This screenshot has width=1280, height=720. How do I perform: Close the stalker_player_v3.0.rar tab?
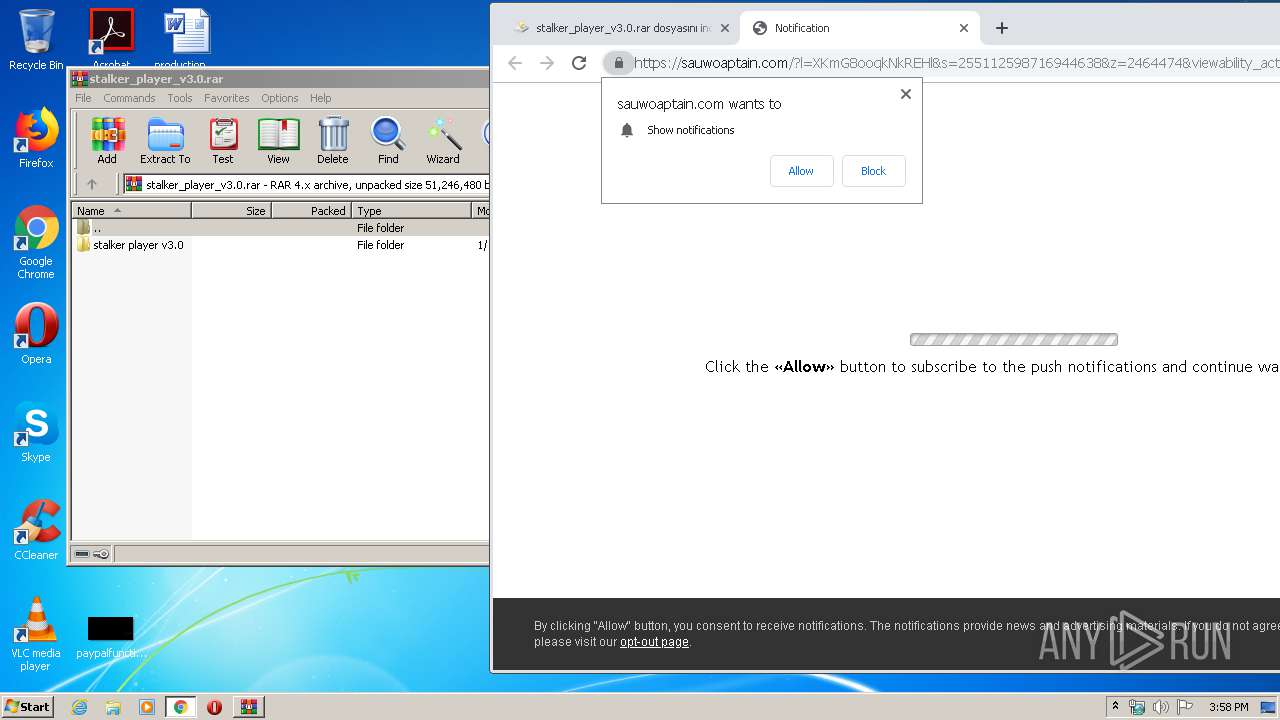(x=723, y=28)
